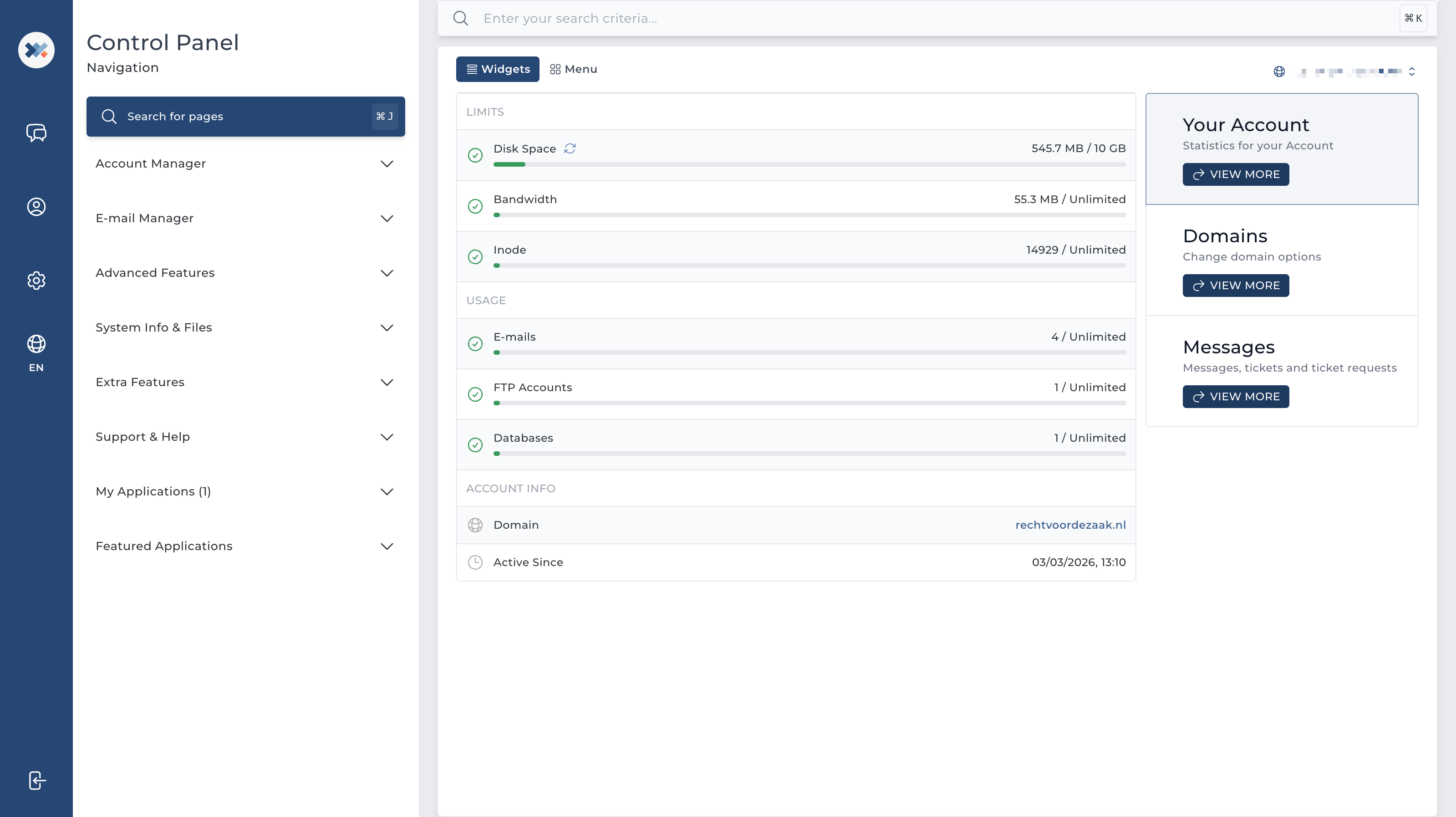This screenshot has height=817, width=1456.
Task: Click the green check icon beside Bandwidth
Action: point(475,206)
